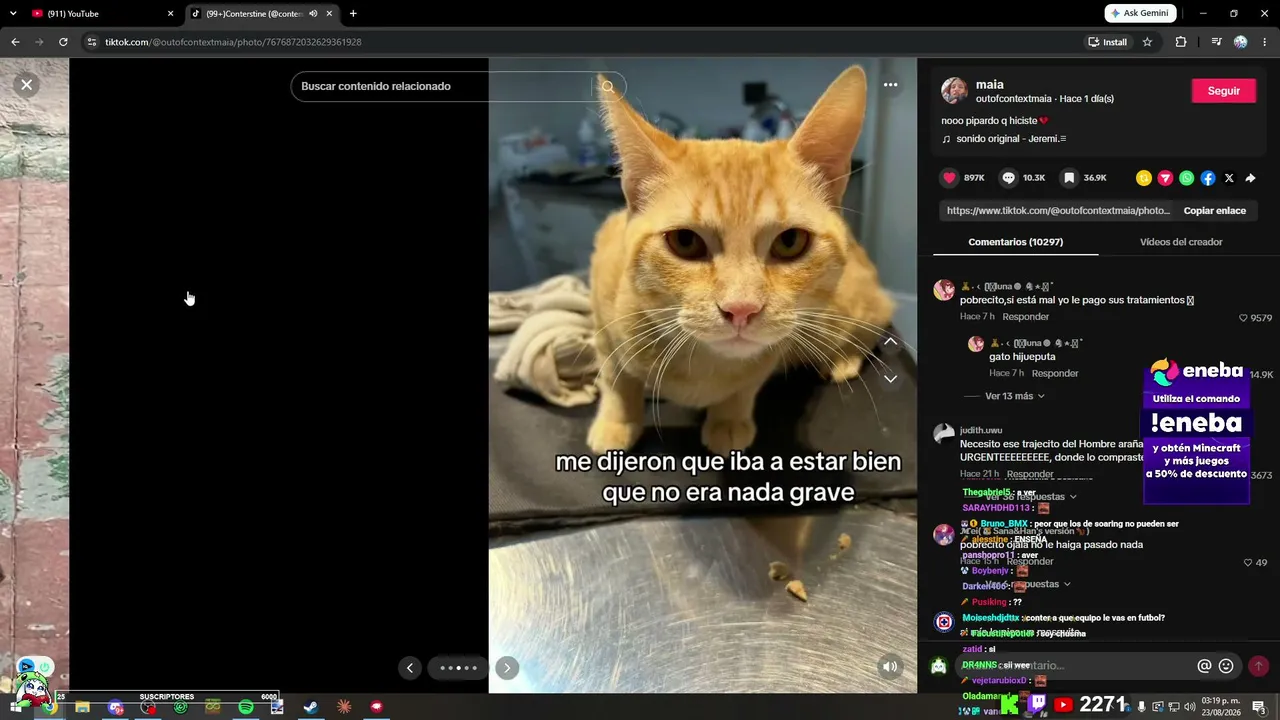Like the pobrecito tratamientos comment
This screenshot has width=1280, height=720.
point(1244,318)
